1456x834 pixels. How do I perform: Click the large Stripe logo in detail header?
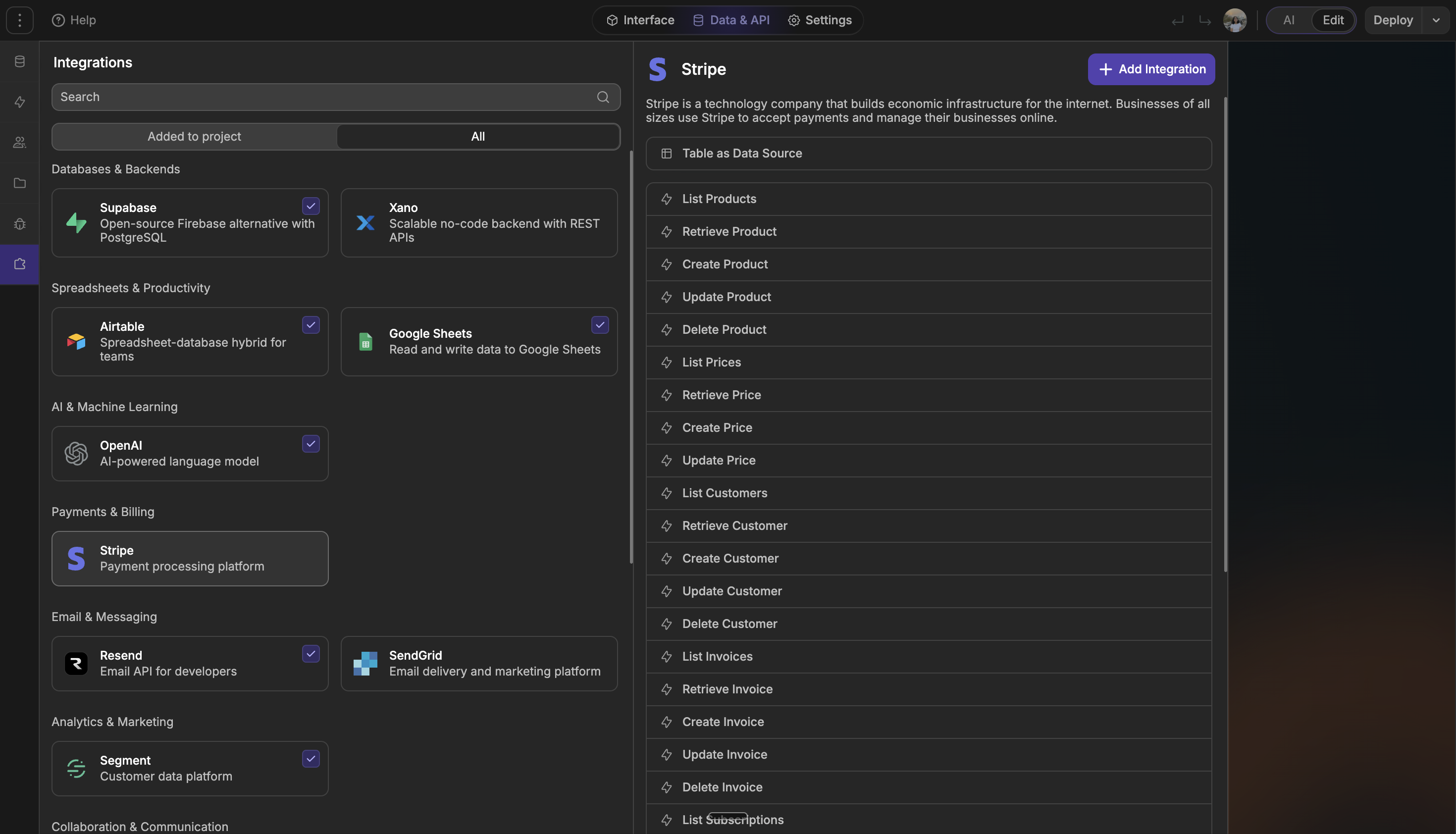658,69
